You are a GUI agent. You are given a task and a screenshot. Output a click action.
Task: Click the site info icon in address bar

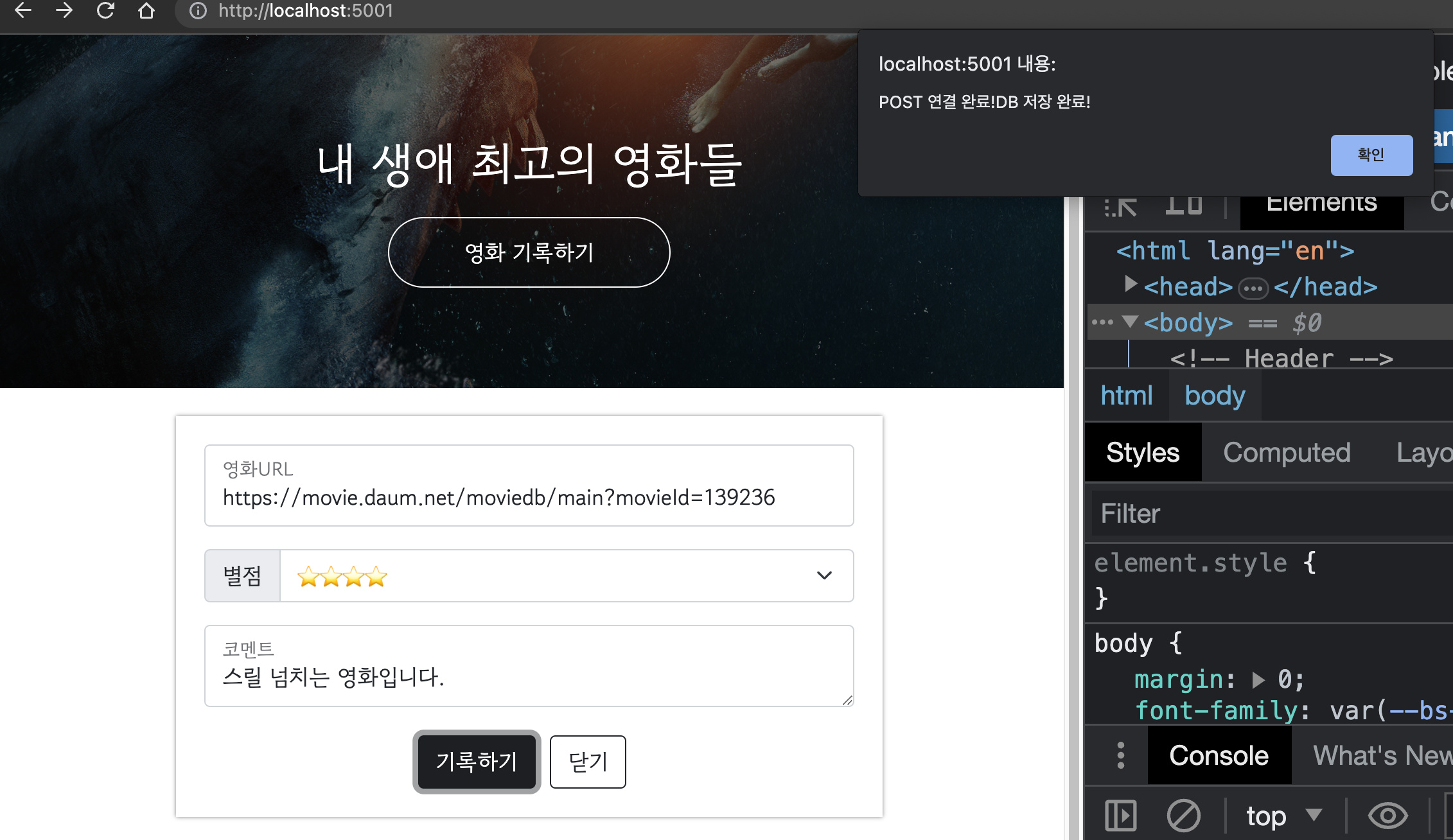pos(198,11)
